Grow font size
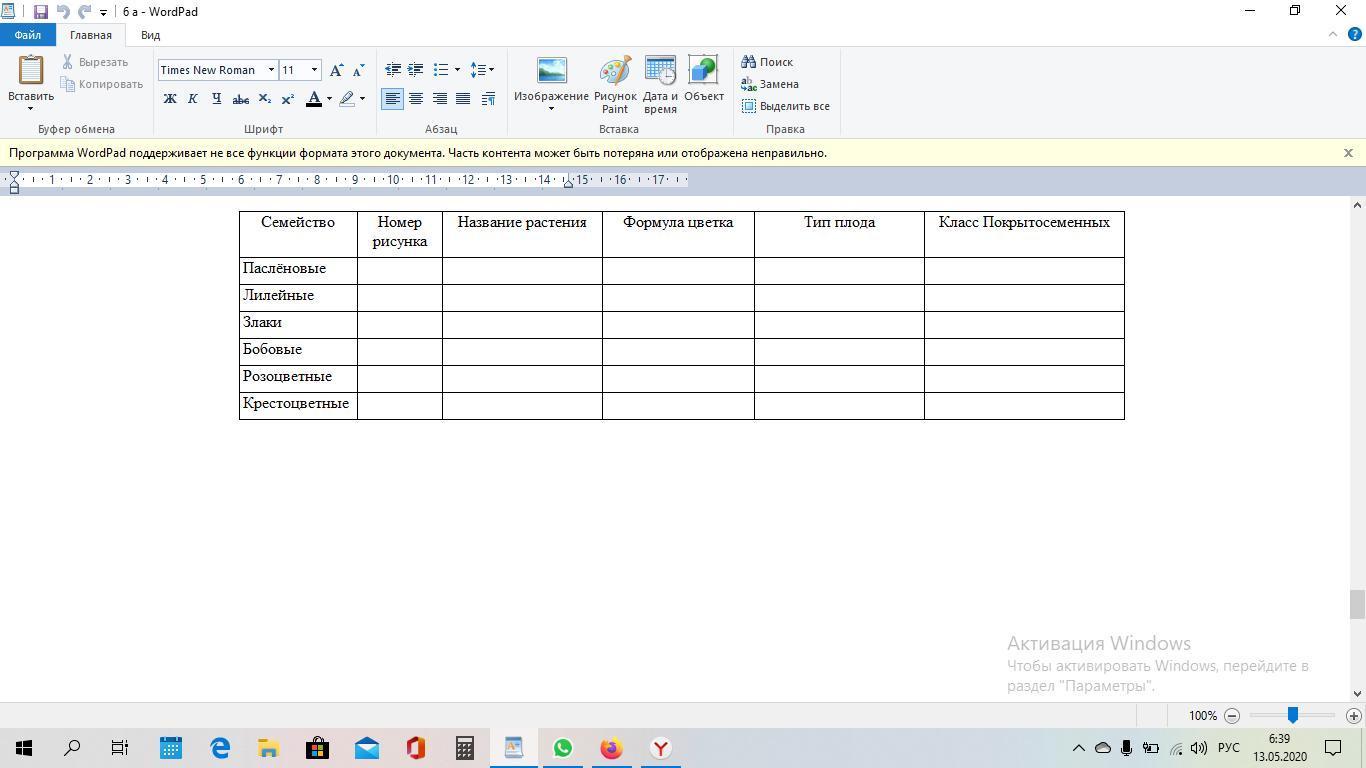The image size is (1366, 768). click(x=337, y=70)
